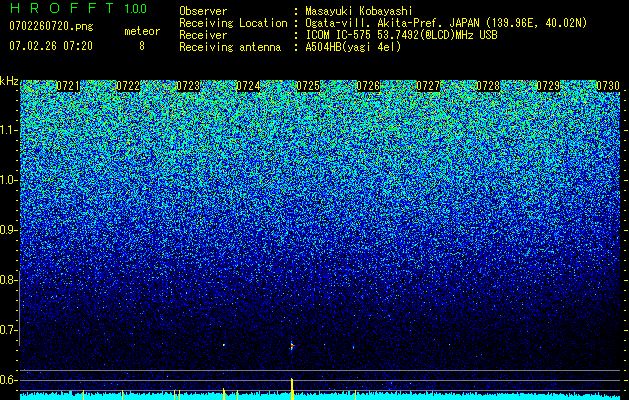Click the 0728 time marker
Screen dimensions: 629x400
click(488, 86)
